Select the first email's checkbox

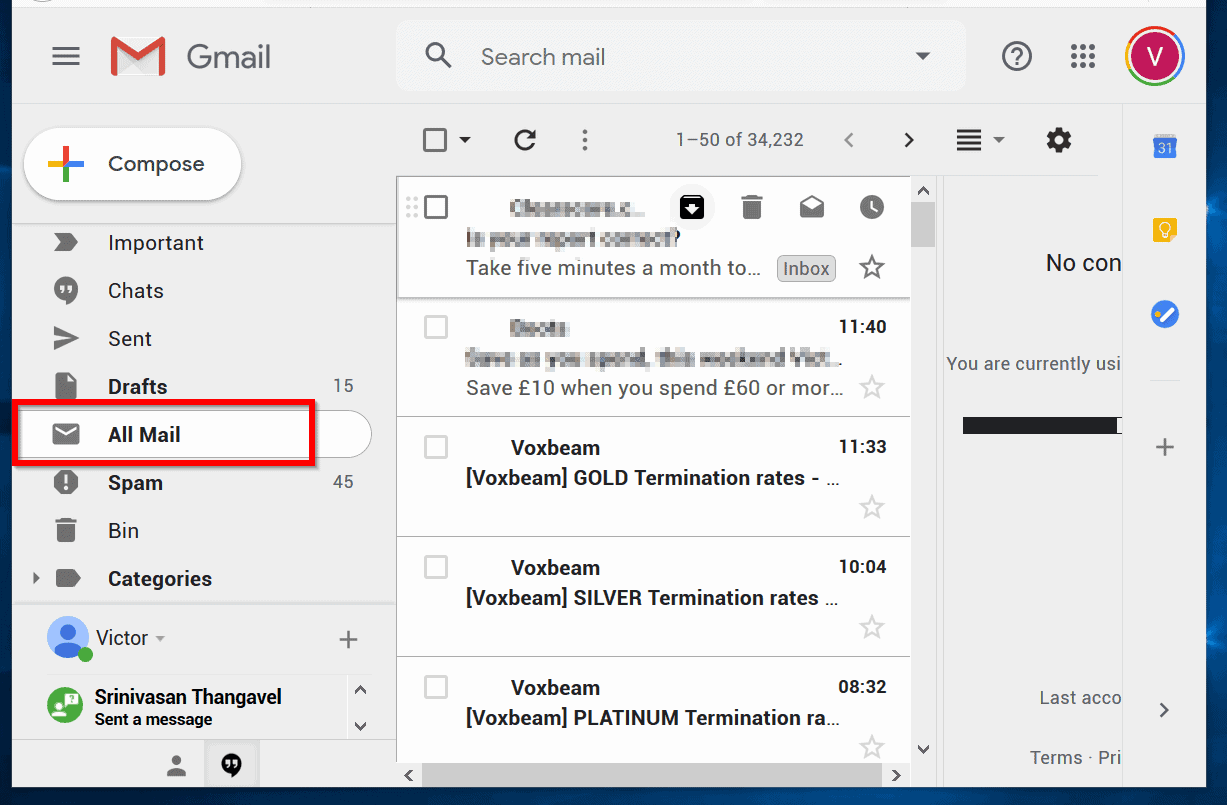click(x=436, y=207)
